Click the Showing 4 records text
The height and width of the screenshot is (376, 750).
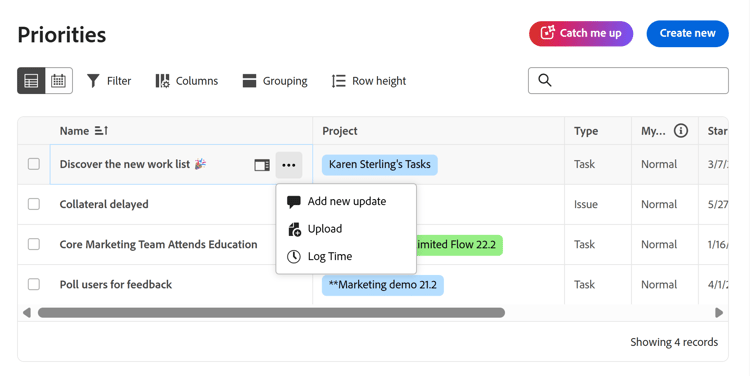point(674,342)
